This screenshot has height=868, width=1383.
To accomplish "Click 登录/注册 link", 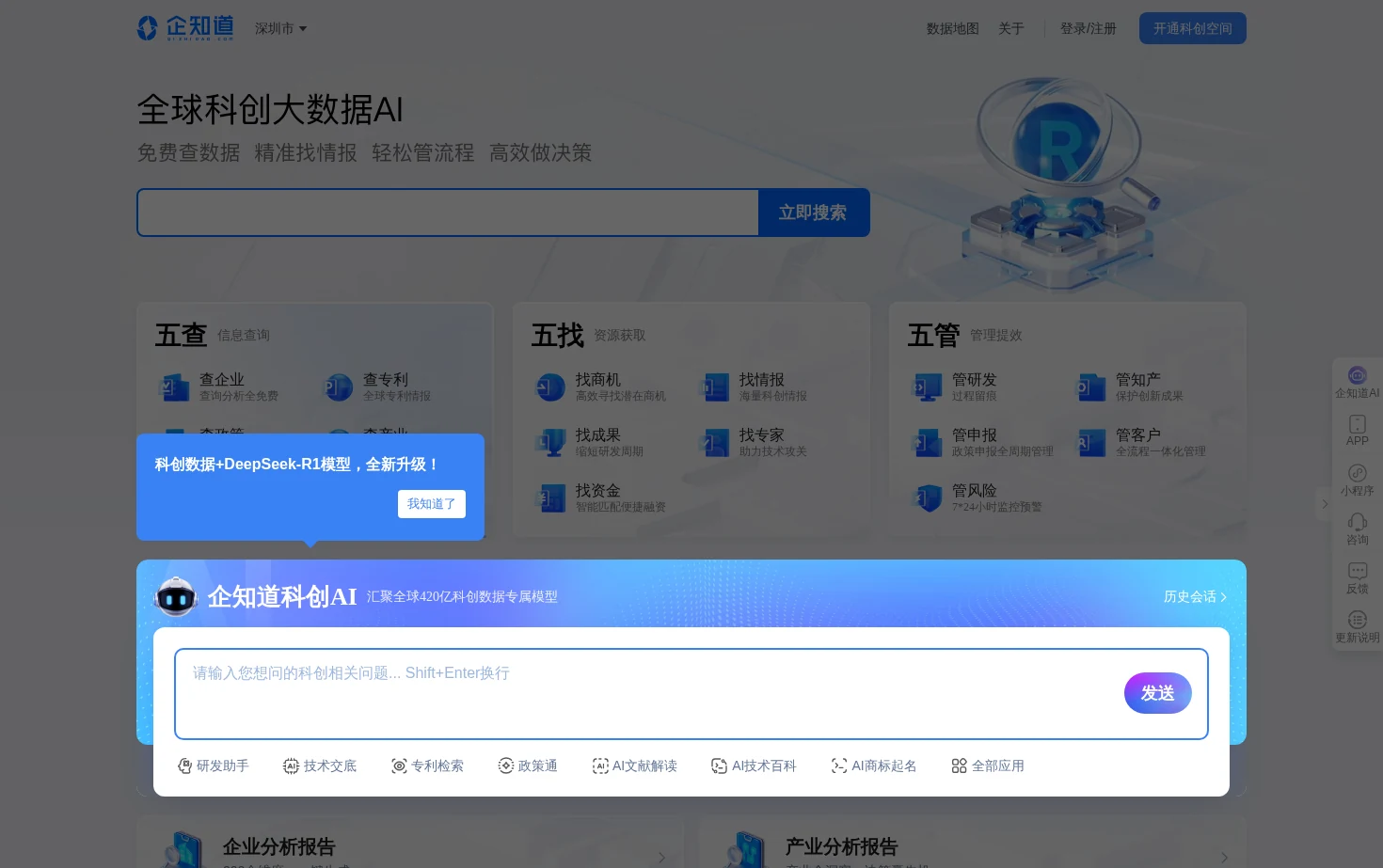I will point(1088,29).
